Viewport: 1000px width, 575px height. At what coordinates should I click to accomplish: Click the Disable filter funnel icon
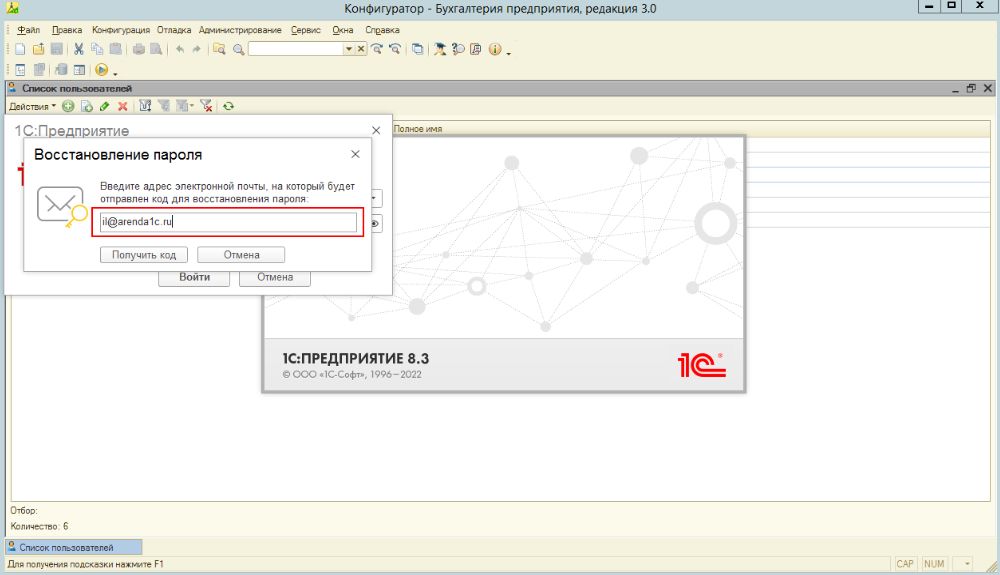(206, 106)
